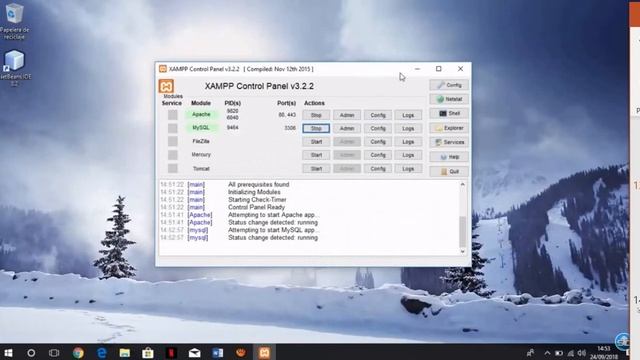Toggle Mercury service checkbox
Image resolution: width=640 pixels, height=360 pixels.
(173, 155)
